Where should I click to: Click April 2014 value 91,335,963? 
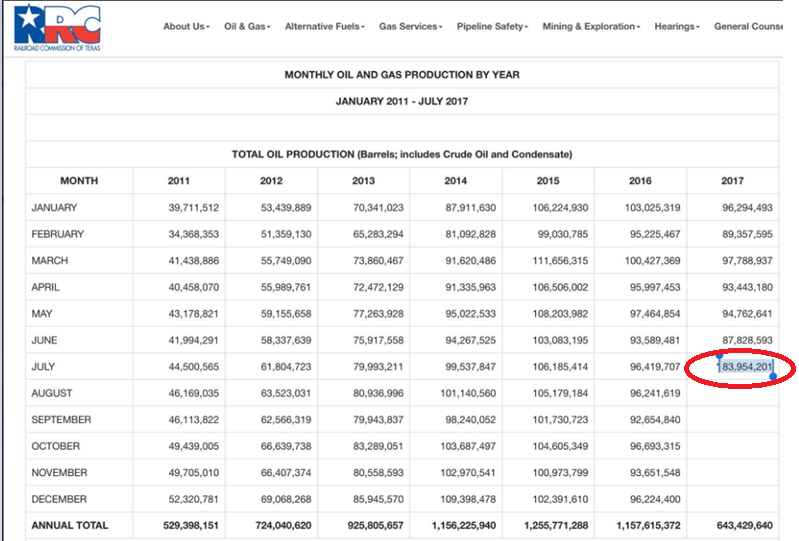click(470, 287)
